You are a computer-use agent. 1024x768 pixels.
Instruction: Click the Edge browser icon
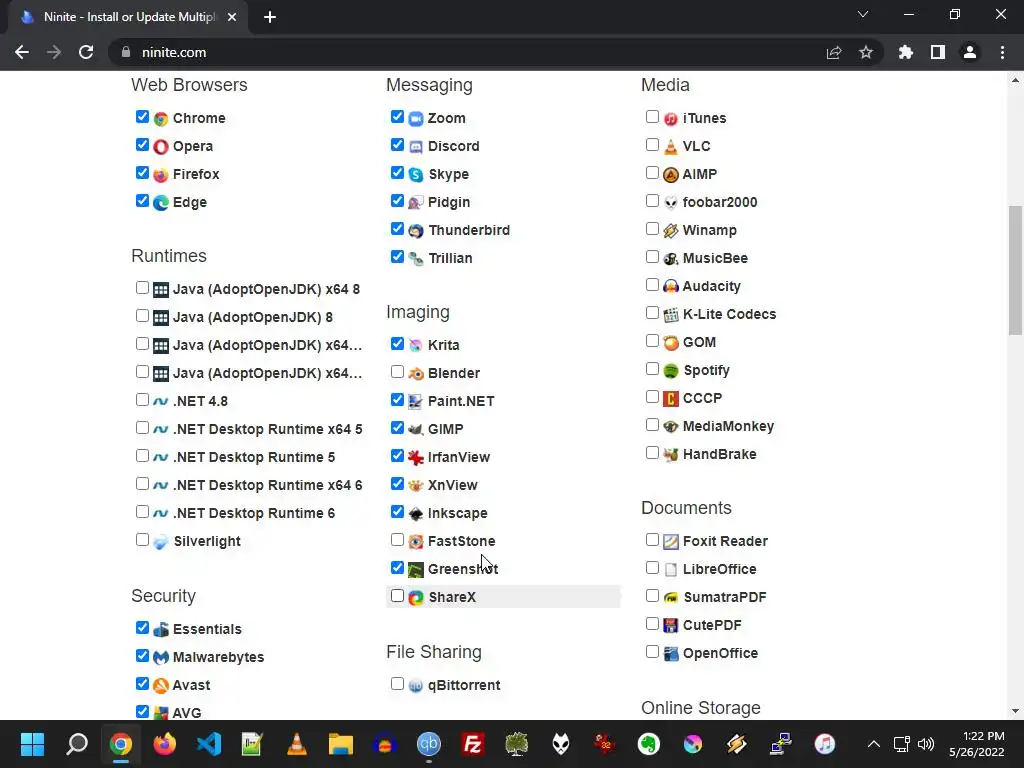pos(161,203)
